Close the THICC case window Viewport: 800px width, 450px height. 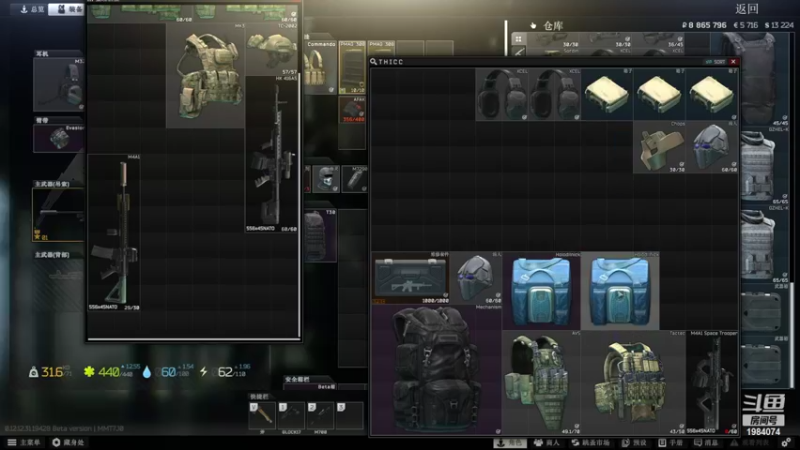(x=733, y=62)
